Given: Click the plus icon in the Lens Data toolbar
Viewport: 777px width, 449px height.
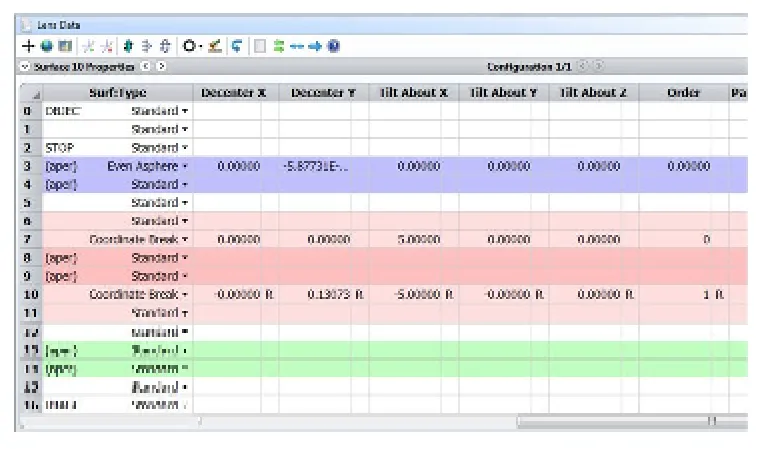Looking at the screenshot, I should (28, 46).
